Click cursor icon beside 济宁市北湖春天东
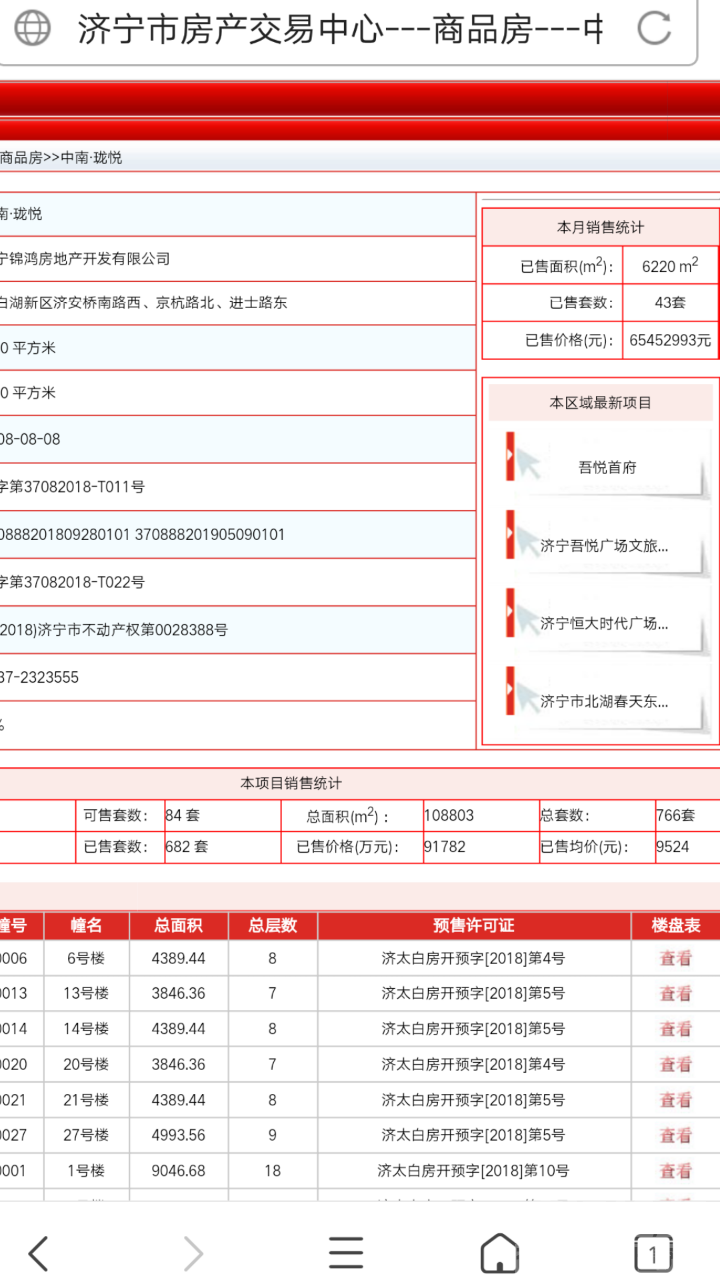This screenshot has height=1280, width=720. 522,692
